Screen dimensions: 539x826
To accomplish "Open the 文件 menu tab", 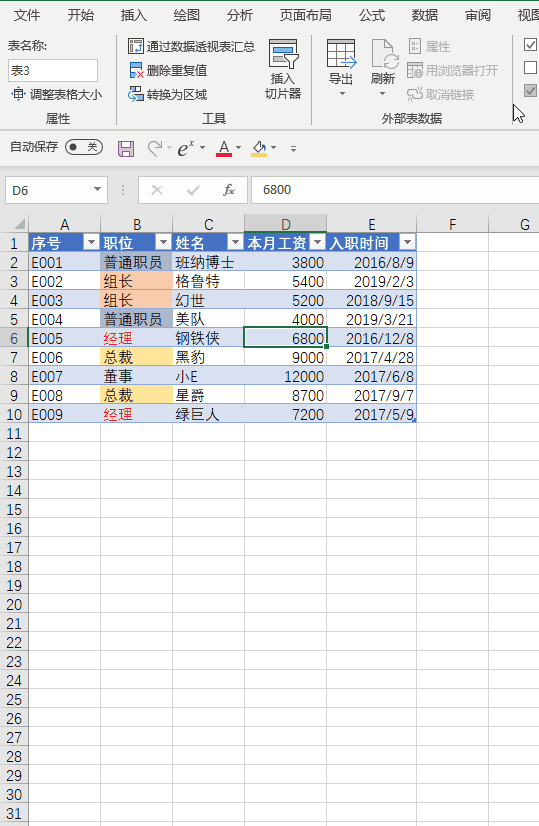I will pyautogui.click(x=27, y=15).
